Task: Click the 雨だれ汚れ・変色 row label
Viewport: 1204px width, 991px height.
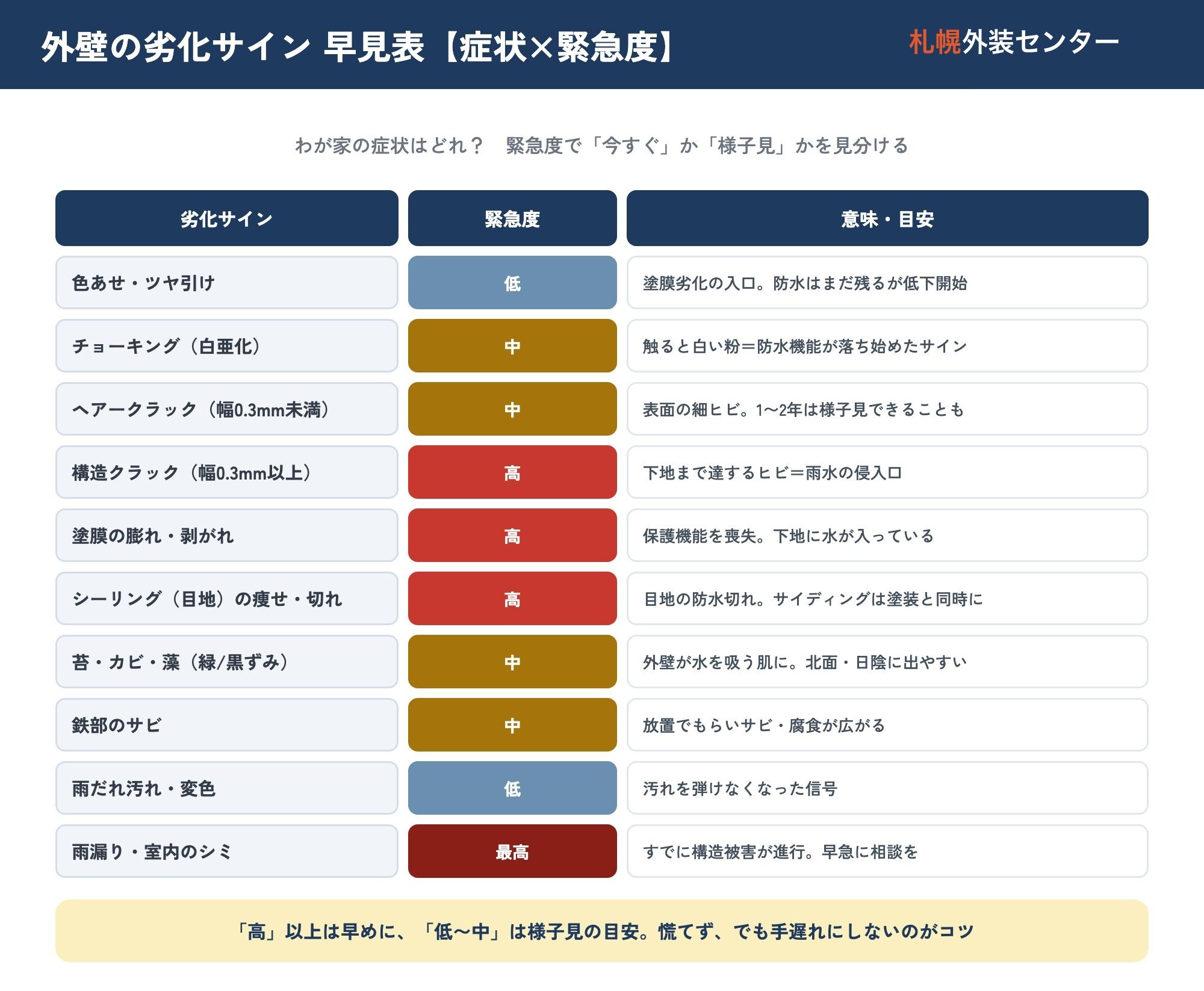Action: point(227,788)
